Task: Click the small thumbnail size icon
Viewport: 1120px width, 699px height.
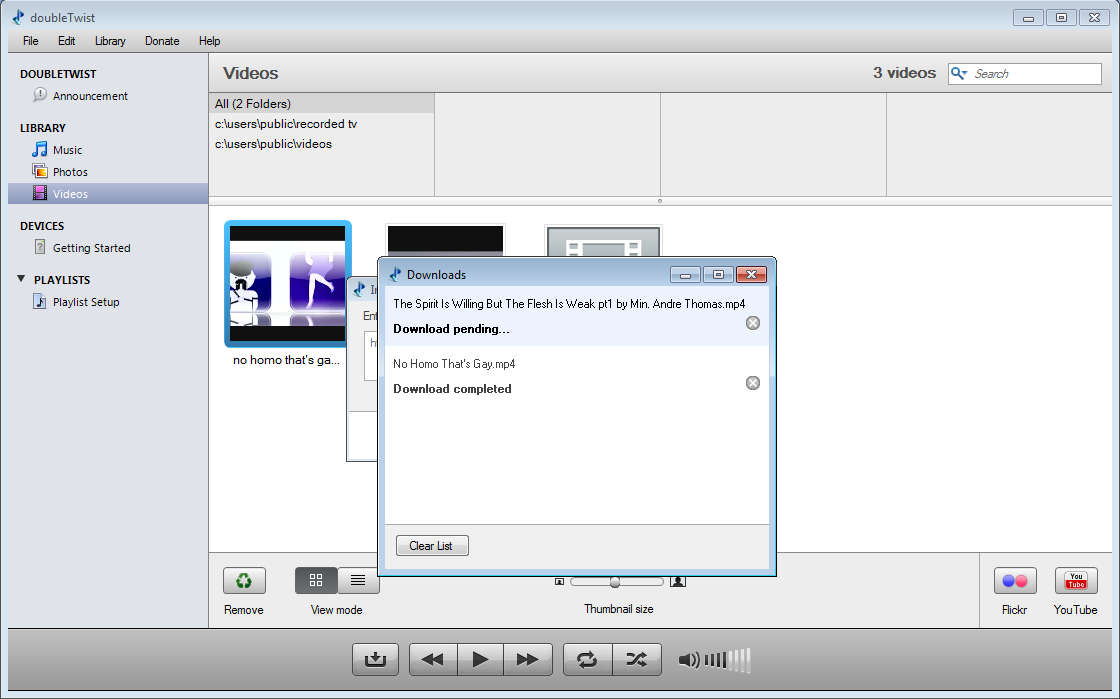Action: [x=559, y=582]
